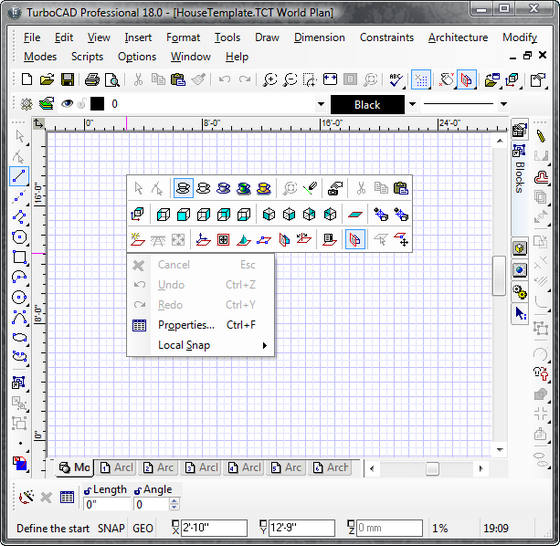Click the yellow gears icon on right panel
The height and width of the screenshot is (546, 560).
(x=520, y=292)
